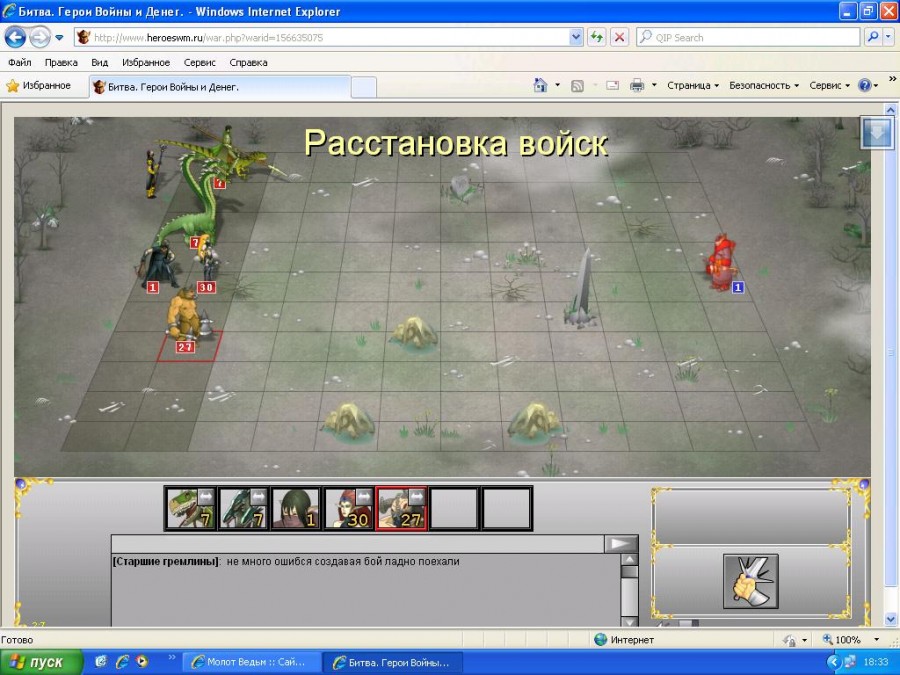The height and width of the screenshot is (675, 900).
Task: Focus the QIP Search box
Action: pos(748,38)
